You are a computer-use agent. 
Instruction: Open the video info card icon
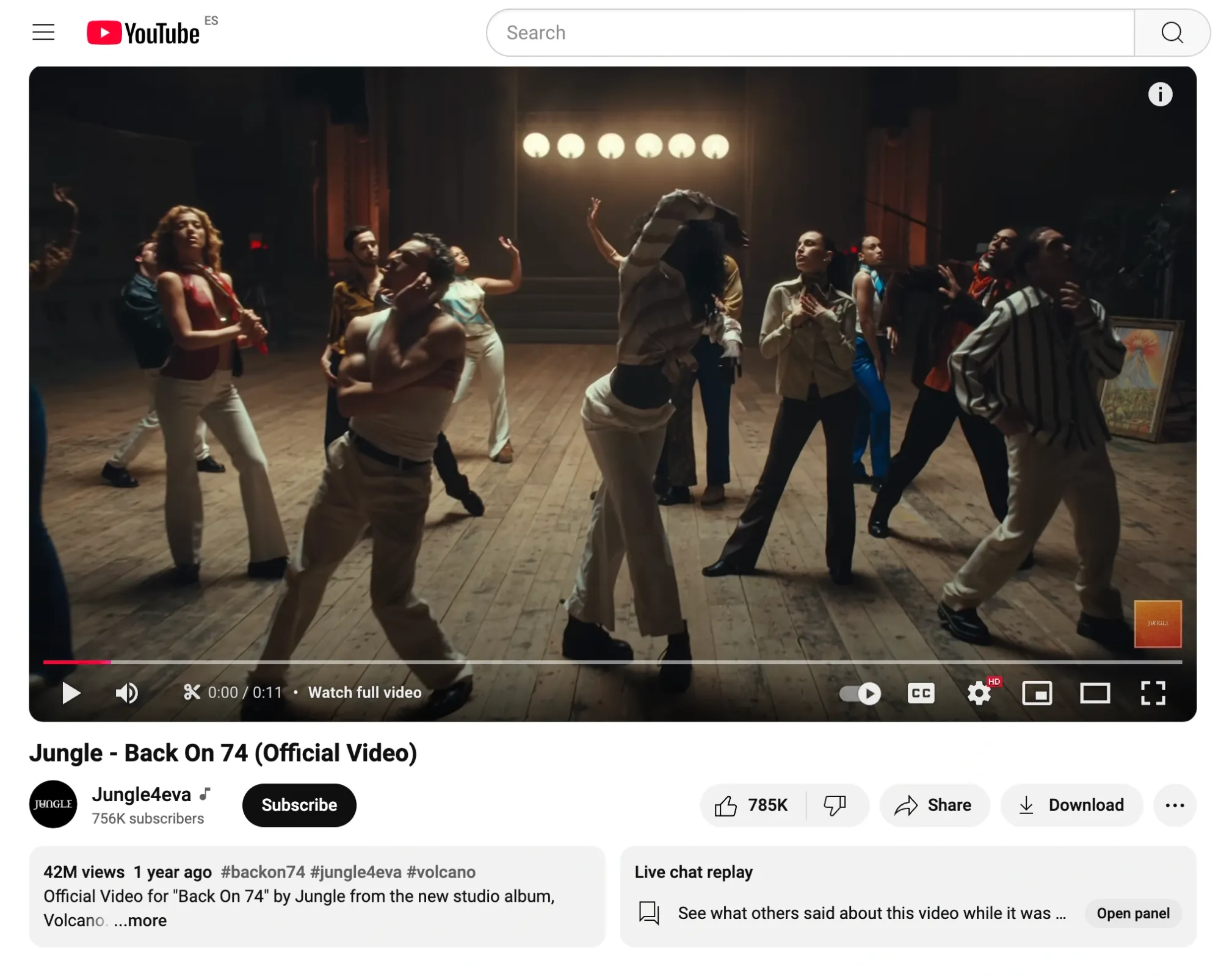click(x=1159, y=95)
